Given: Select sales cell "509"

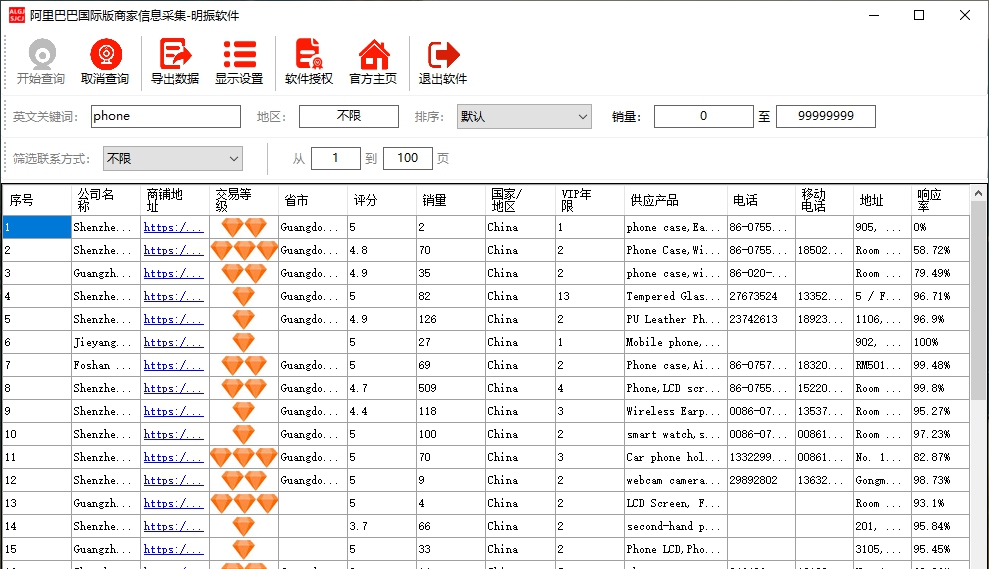Looking at the screenshot, I should coord(451,389).
